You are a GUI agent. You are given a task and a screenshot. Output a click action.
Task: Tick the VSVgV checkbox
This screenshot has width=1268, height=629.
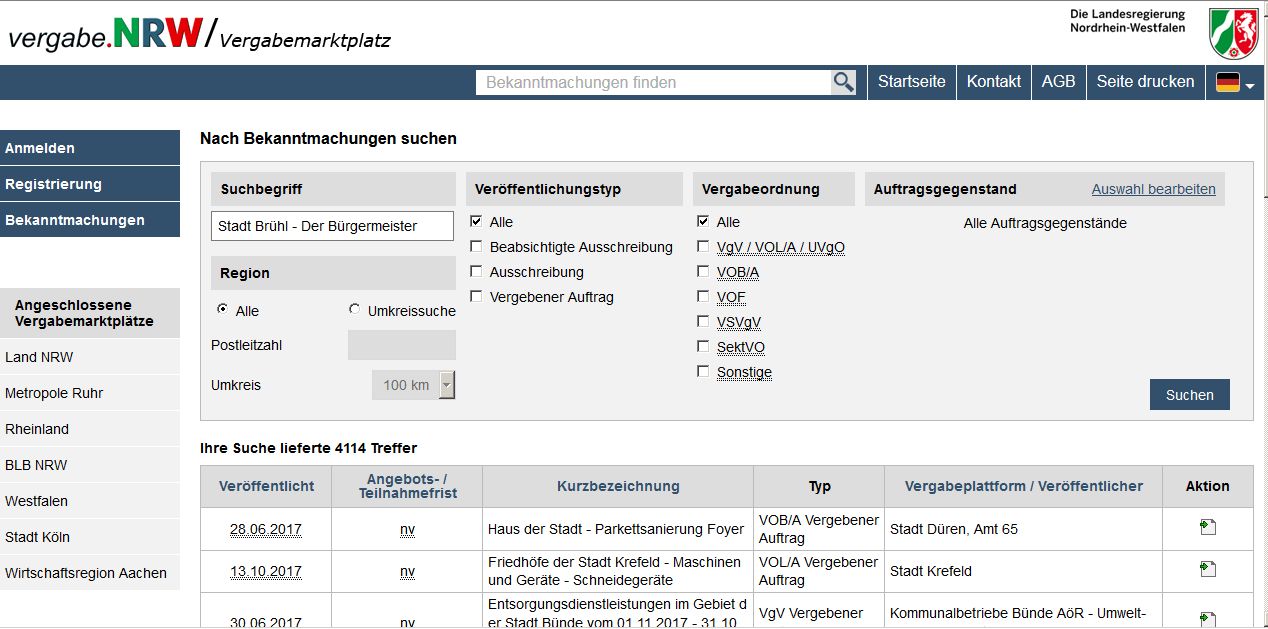coord(704,321)
